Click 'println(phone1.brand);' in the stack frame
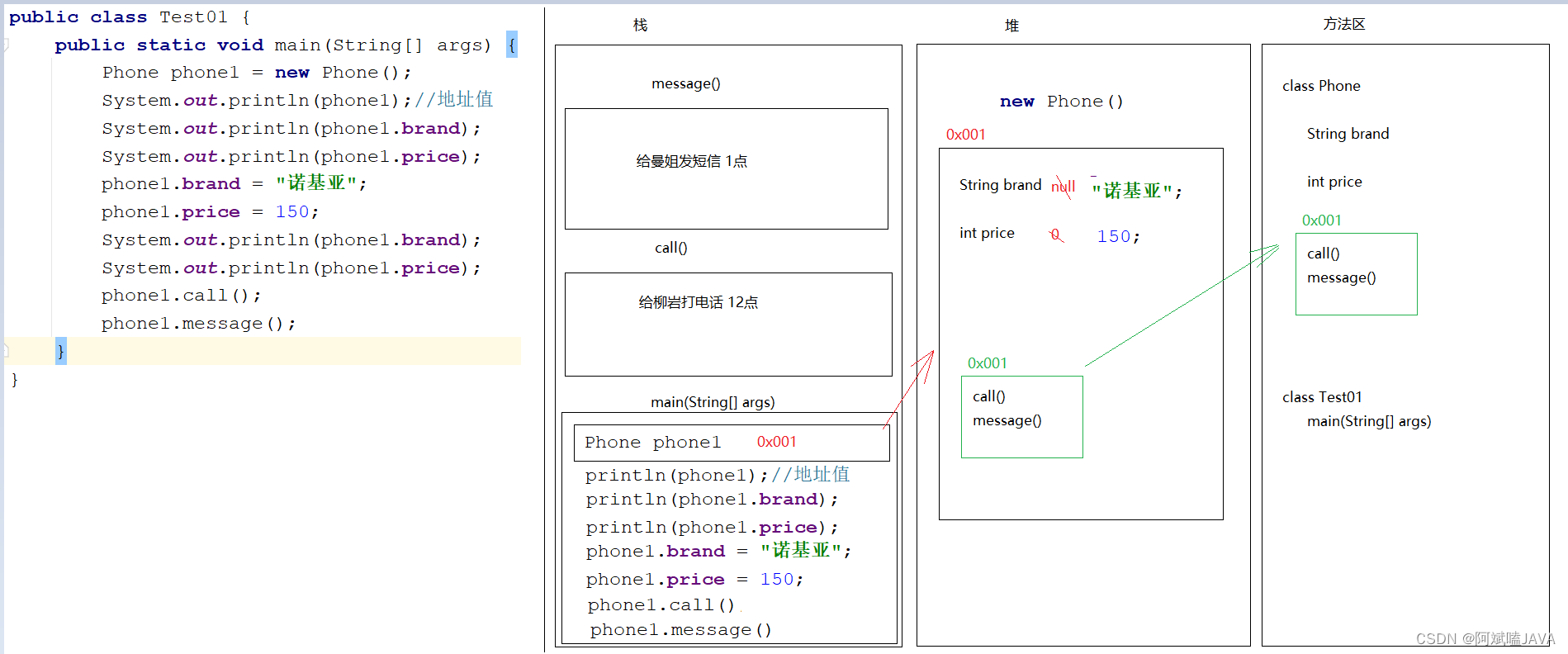The height and width of the screenshot is (654, 1568). (712, 500)
